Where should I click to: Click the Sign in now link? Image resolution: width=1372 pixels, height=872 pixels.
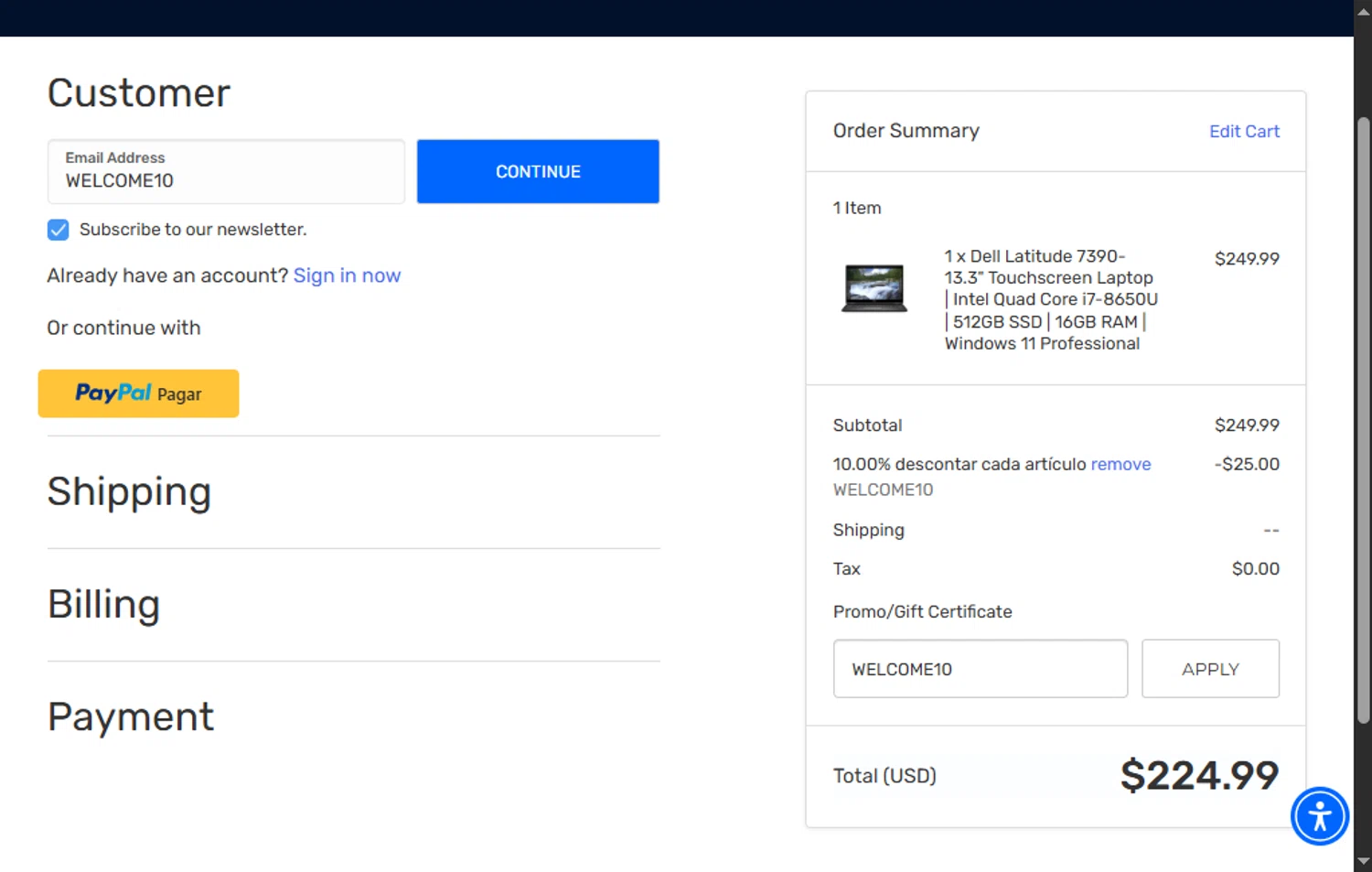pyautogui.click(x=347, y=275)
